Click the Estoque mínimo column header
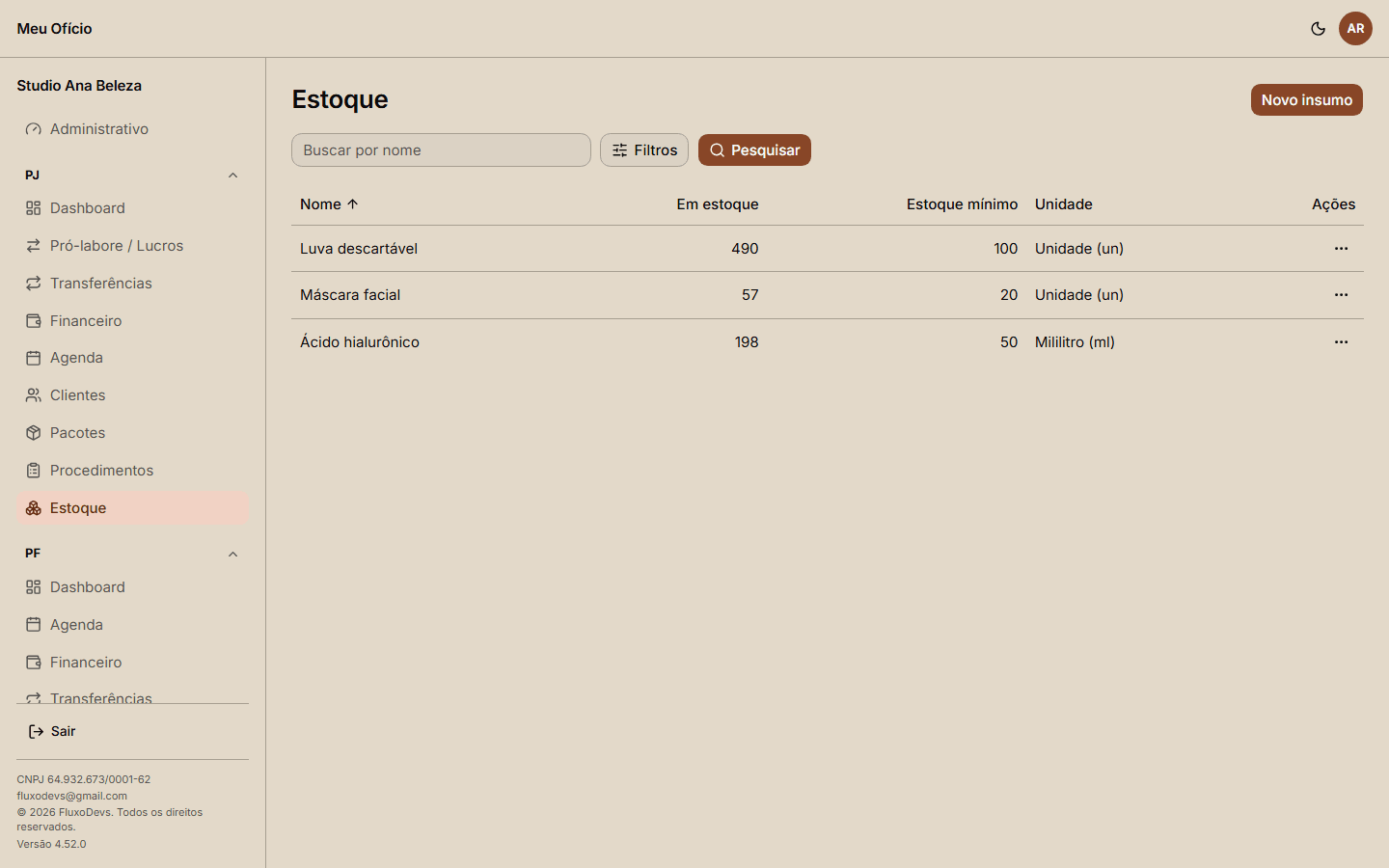 962,204
